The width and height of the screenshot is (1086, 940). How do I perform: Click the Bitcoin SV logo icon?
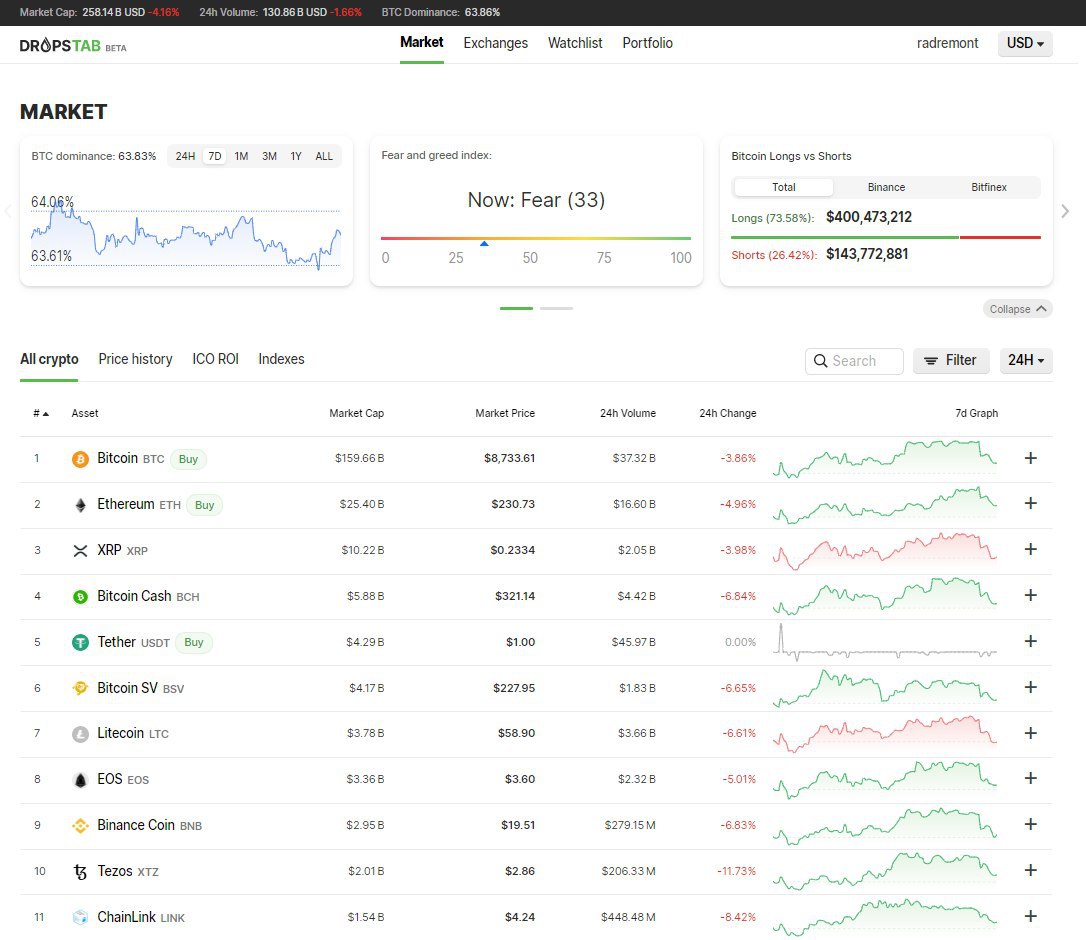(80, 689)
